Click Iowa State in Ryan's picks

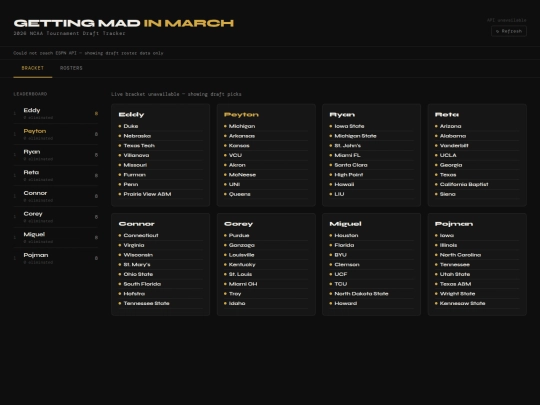349,126
